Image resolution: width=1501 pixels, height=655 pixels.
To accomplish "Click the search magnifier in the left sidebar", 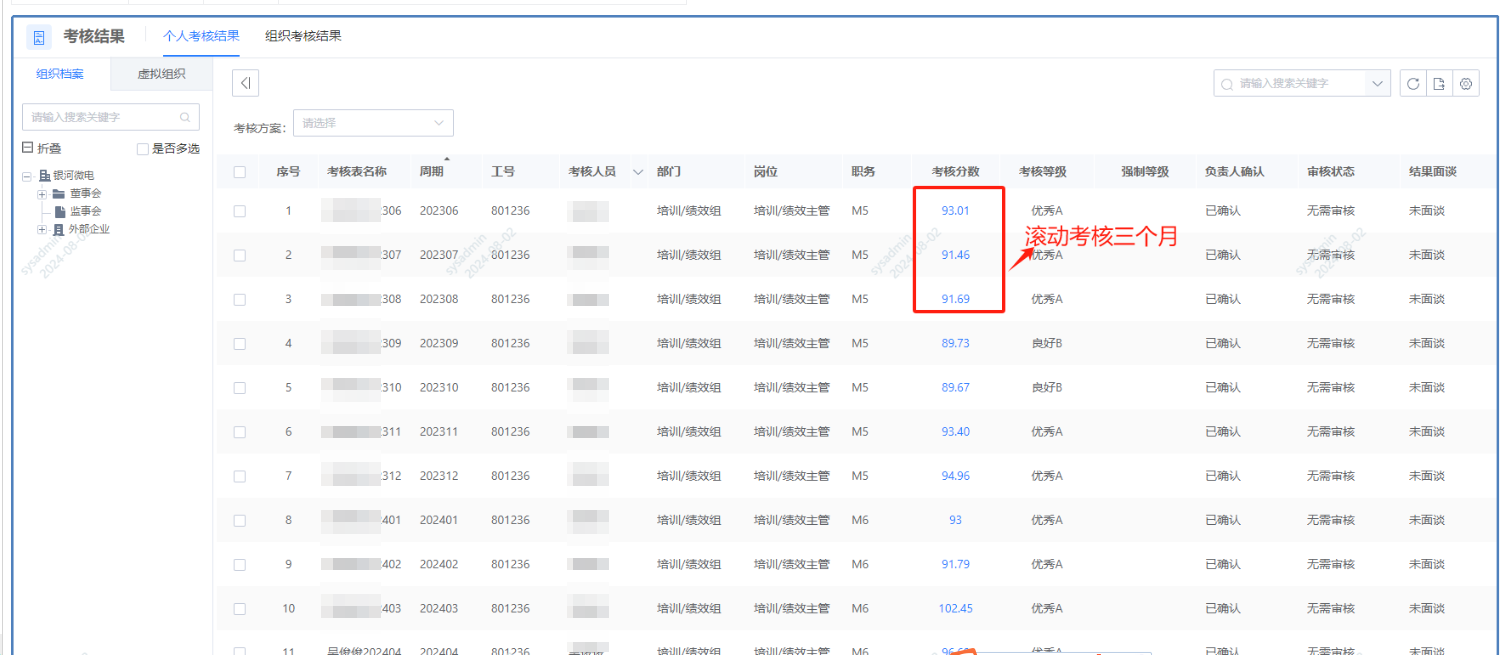I will coord(184,117).
